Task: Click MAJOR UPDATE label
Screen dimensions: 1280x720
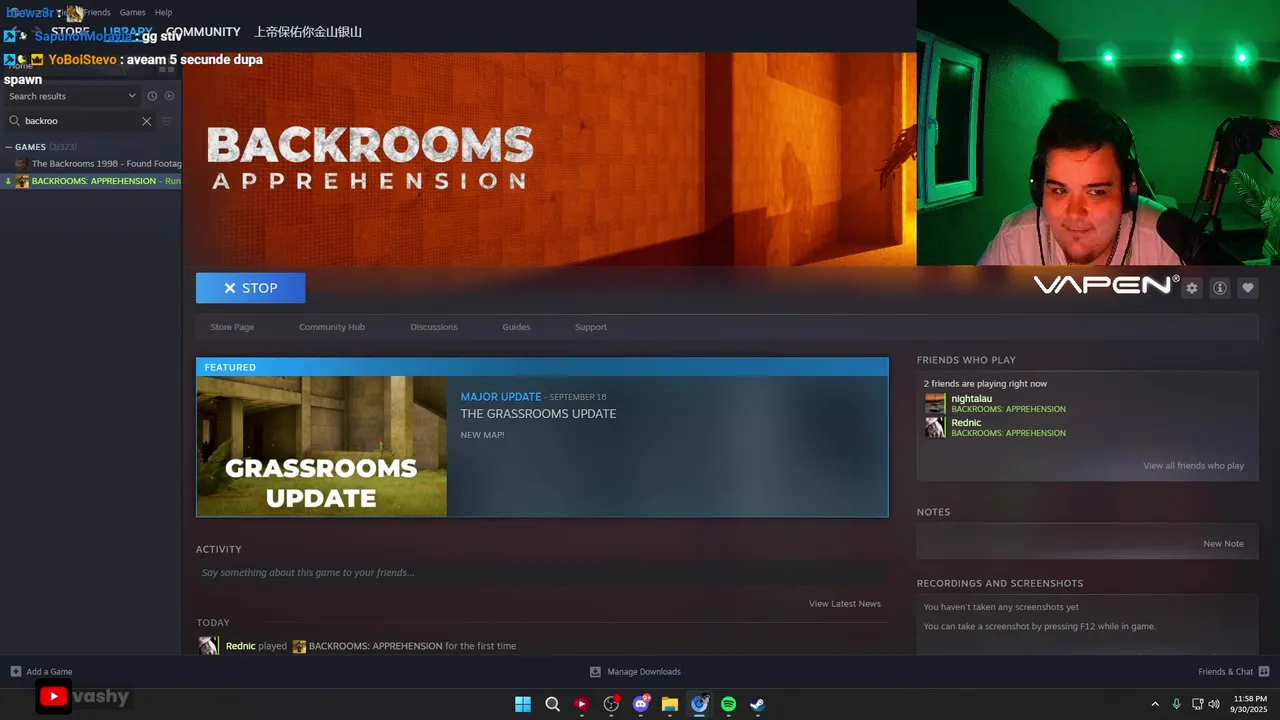Action: pos(501,397)
